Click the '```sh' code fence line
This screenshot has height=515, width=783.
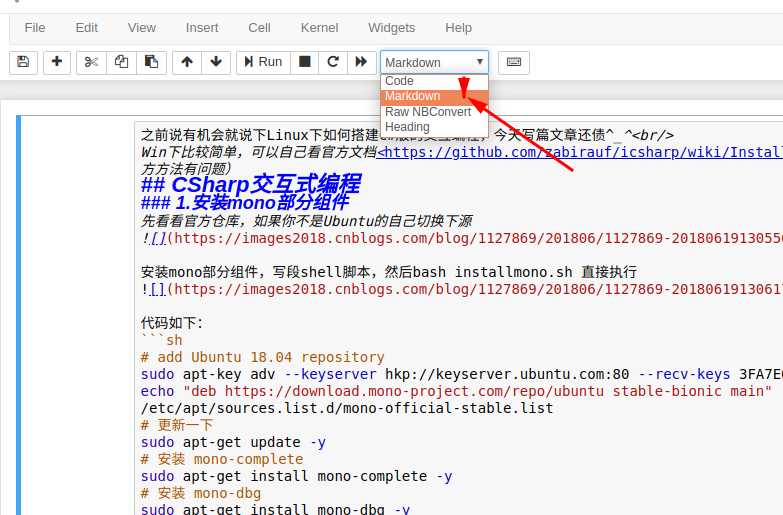(162, 340)
